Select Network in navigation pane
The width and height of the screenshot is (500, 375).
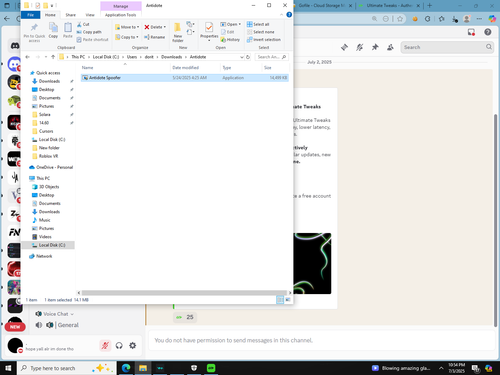point(44,256)
